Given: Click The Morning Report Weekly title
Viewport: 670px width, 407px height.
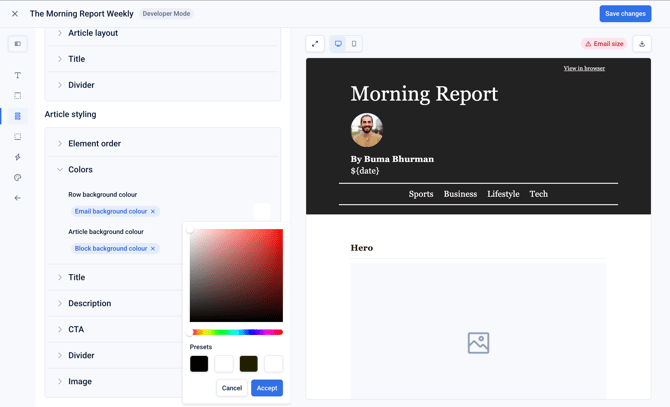Looking at the screenshot, I should 82,14.
